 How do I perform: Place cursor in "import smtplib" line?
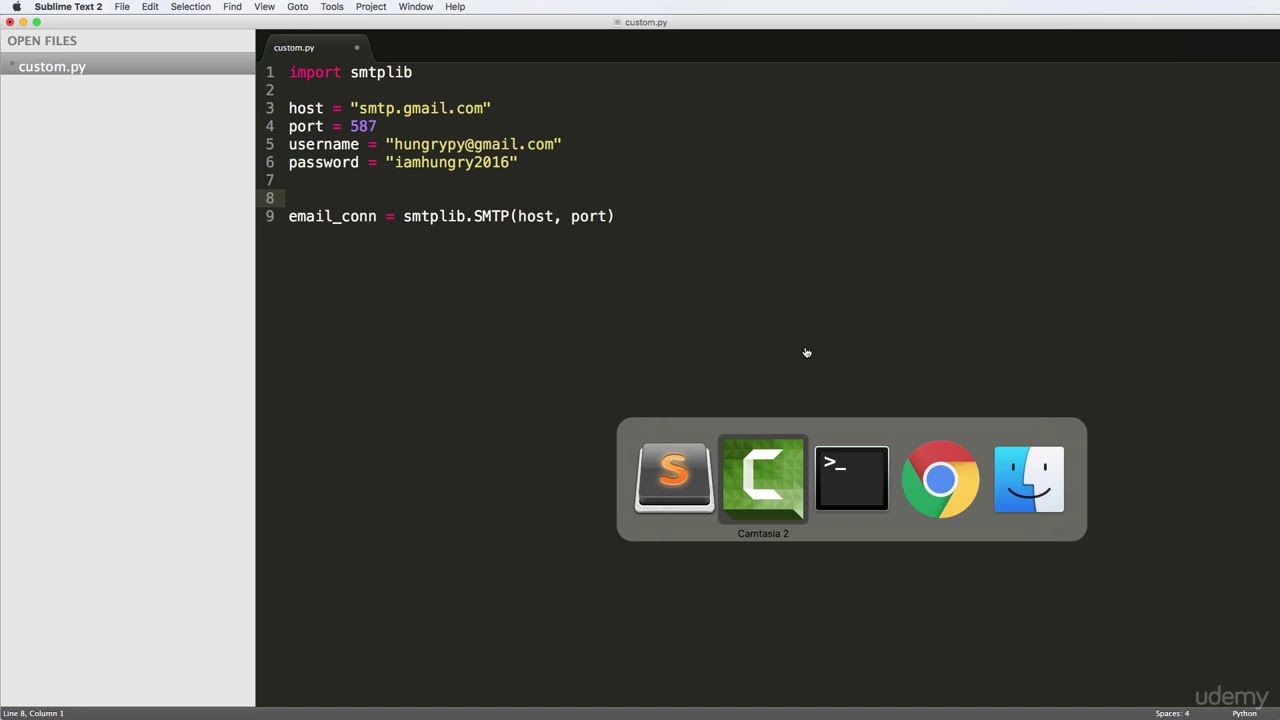350,72
